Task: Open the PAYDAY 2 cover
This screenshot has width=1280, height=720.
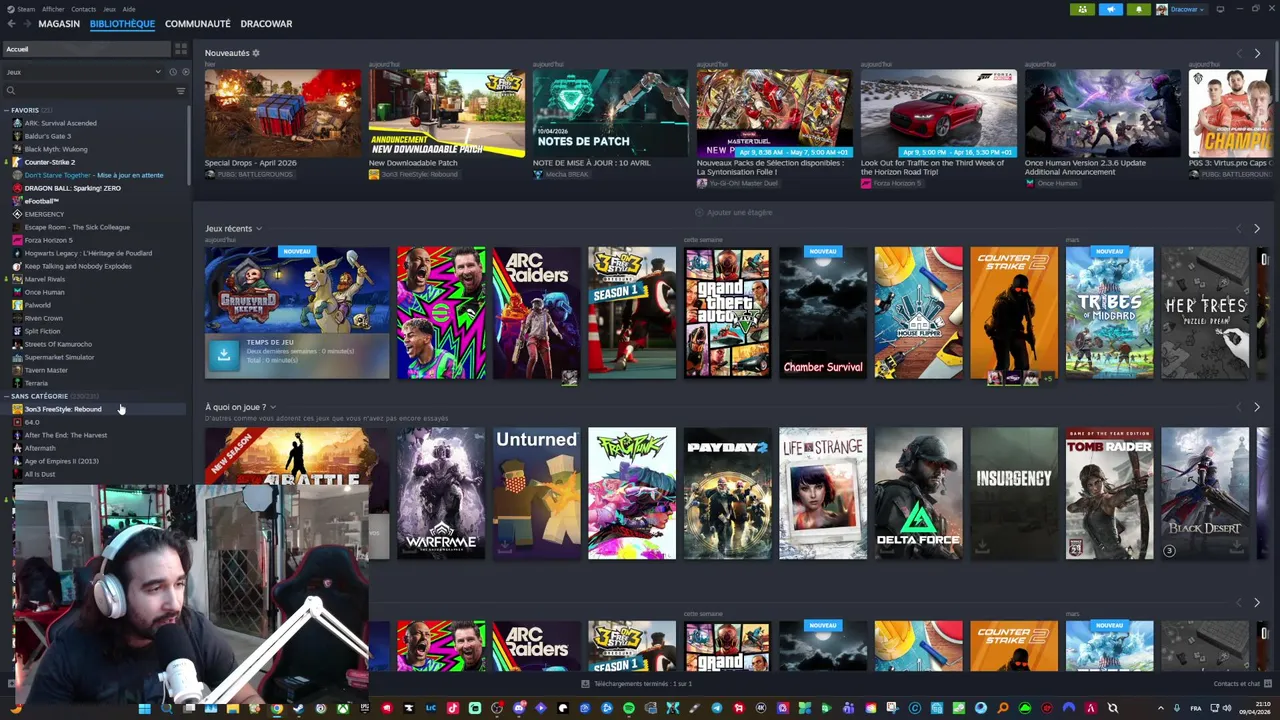Action: tap(728, 494)
